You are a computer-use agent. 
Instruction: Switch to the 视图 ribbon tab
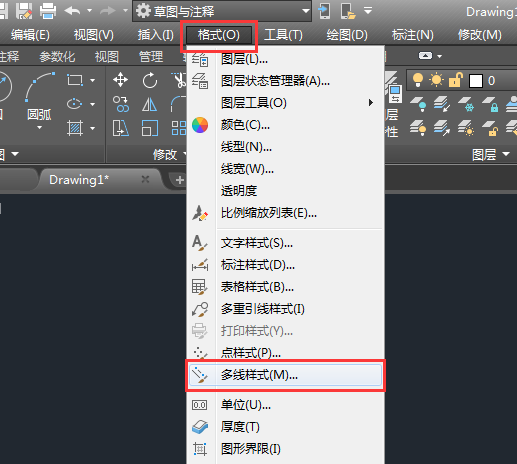point(107,57)
